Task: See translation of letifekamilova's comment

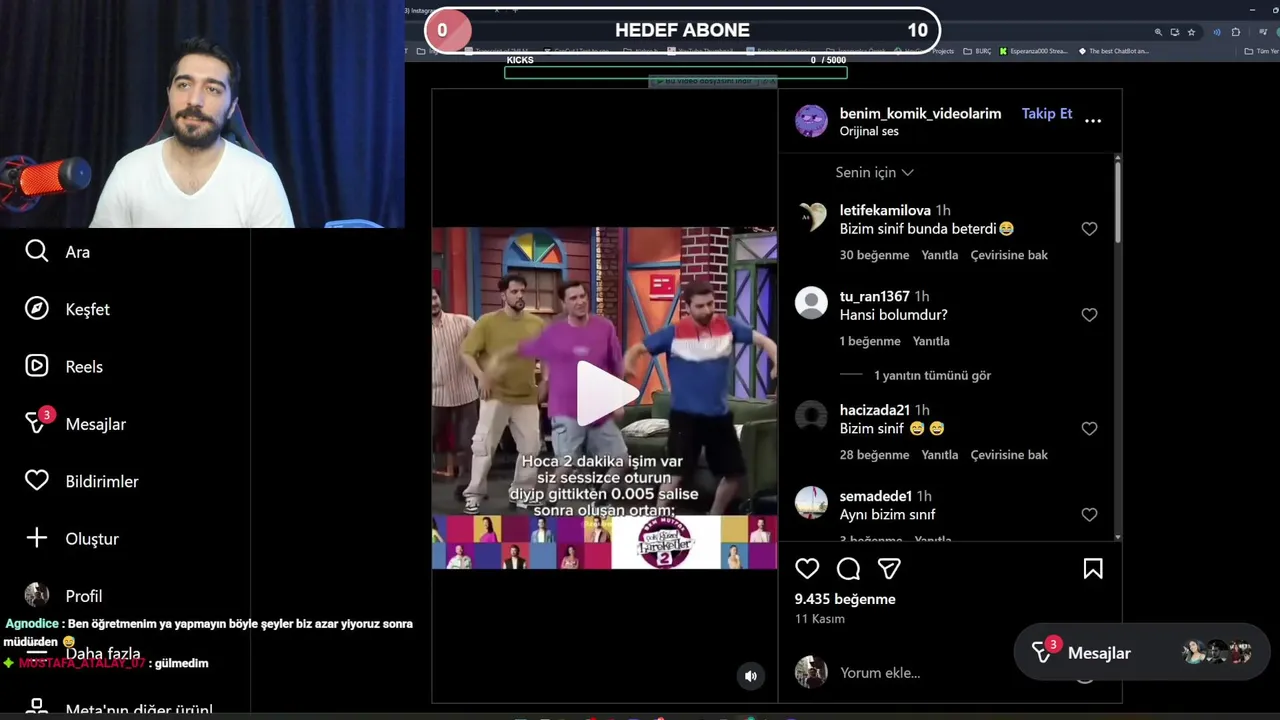Action: point(1009,255)
